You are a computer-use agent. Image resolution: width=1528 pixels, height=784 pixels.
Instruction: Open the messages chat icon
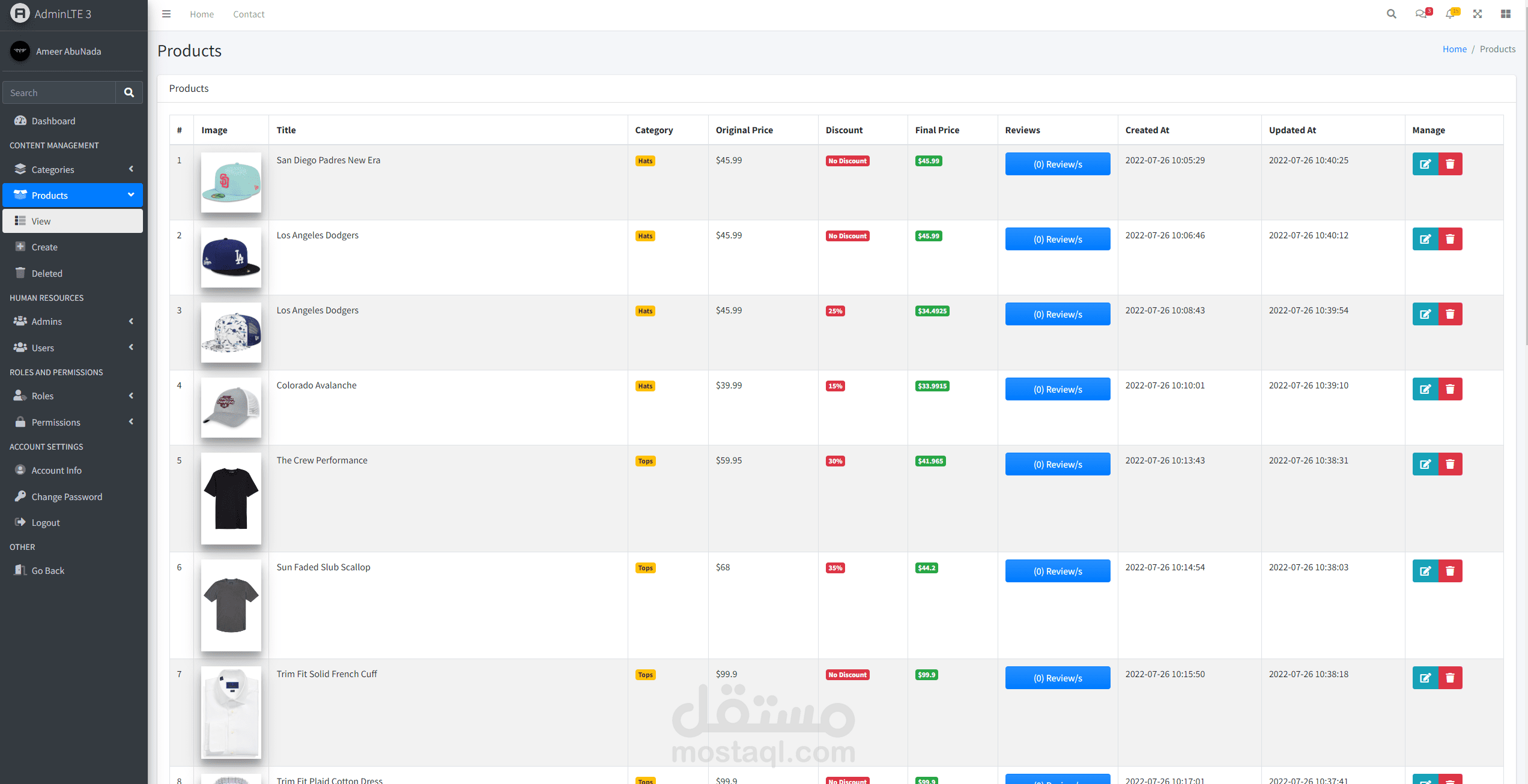pos(1421,14)
